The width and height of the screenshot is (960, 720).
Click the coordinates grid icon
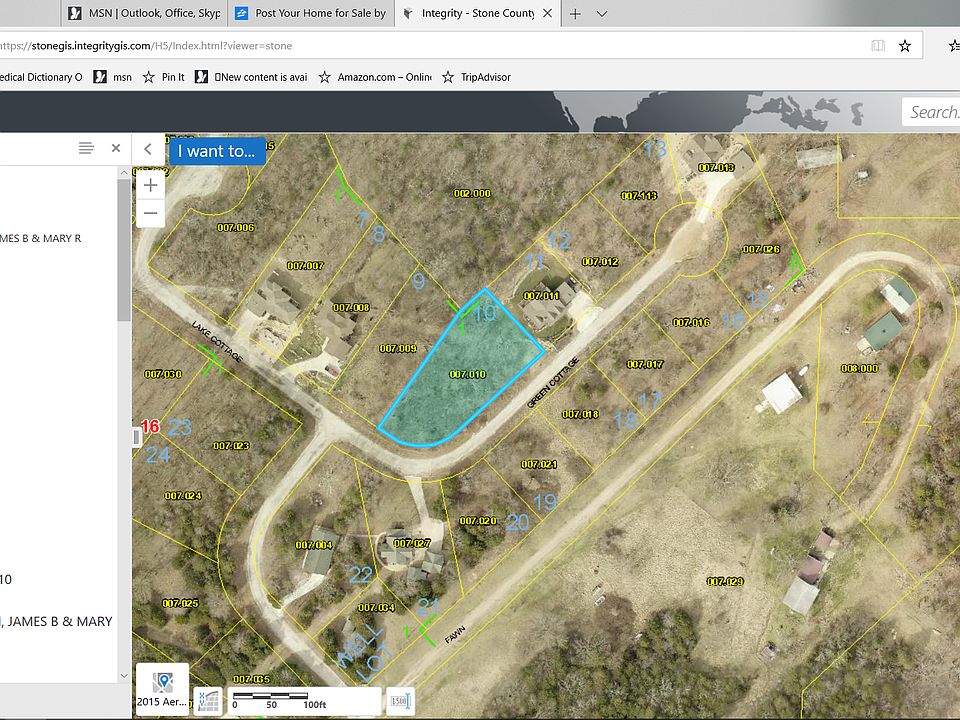(x=208, y=700)
